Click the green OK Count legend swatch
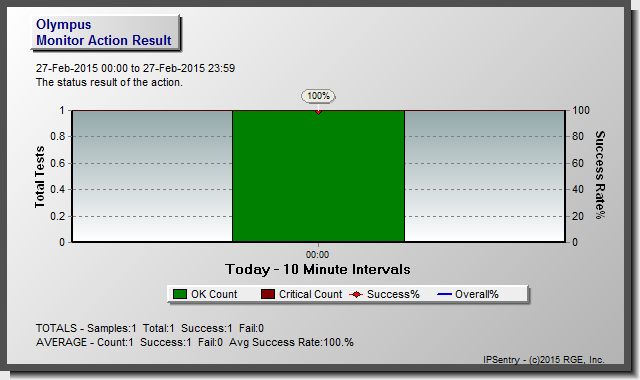This screenshot has height=380, width=640. click(x=180, y=294)
